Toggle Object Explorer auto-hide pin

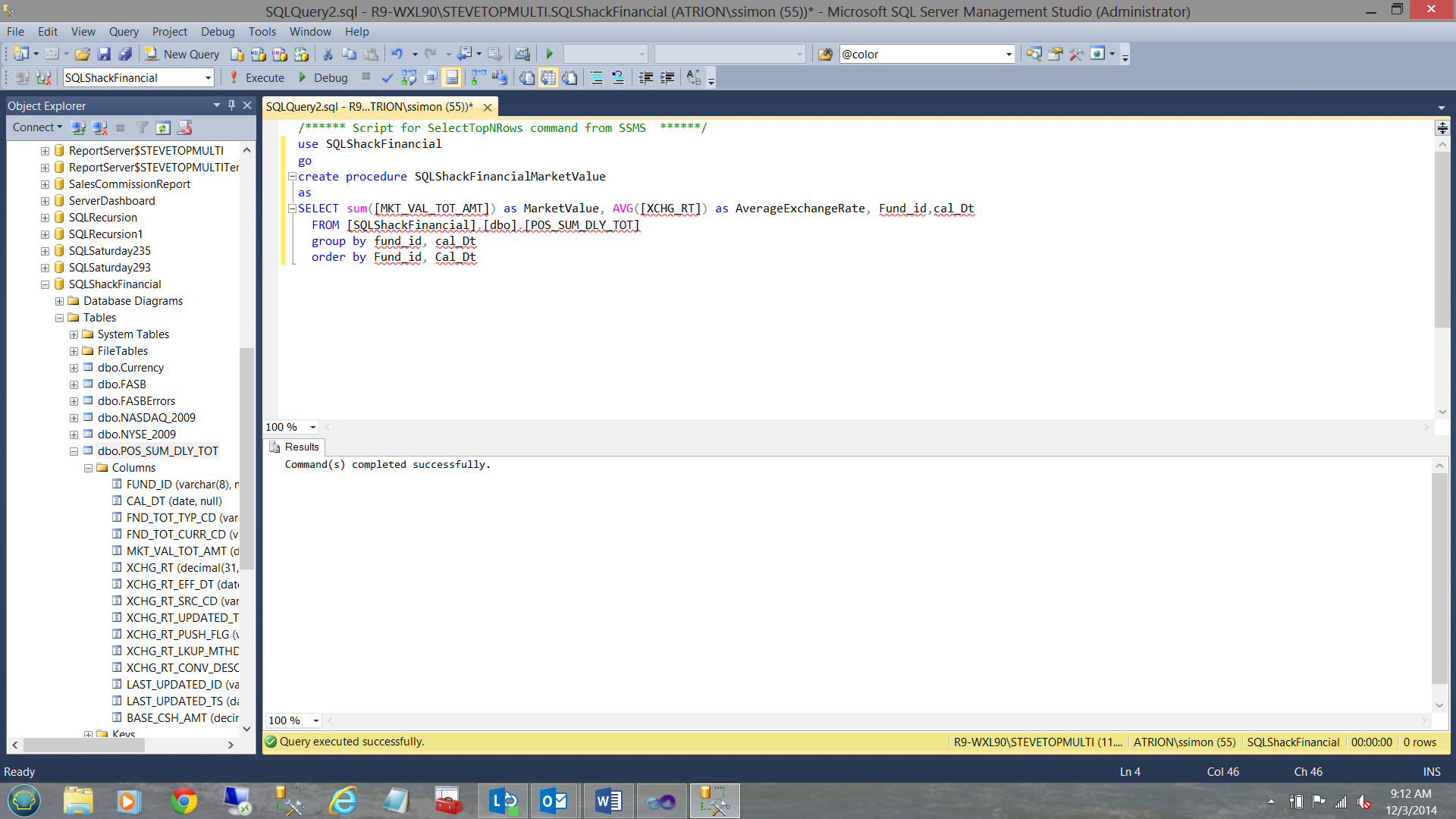231,105
